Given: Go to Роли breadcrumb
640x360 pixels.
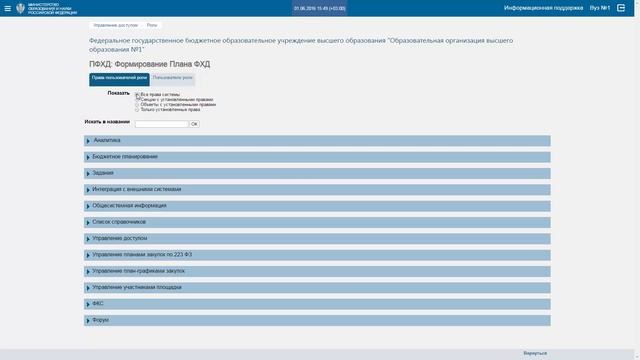Looking at the screenshot, I should point(152,25).
